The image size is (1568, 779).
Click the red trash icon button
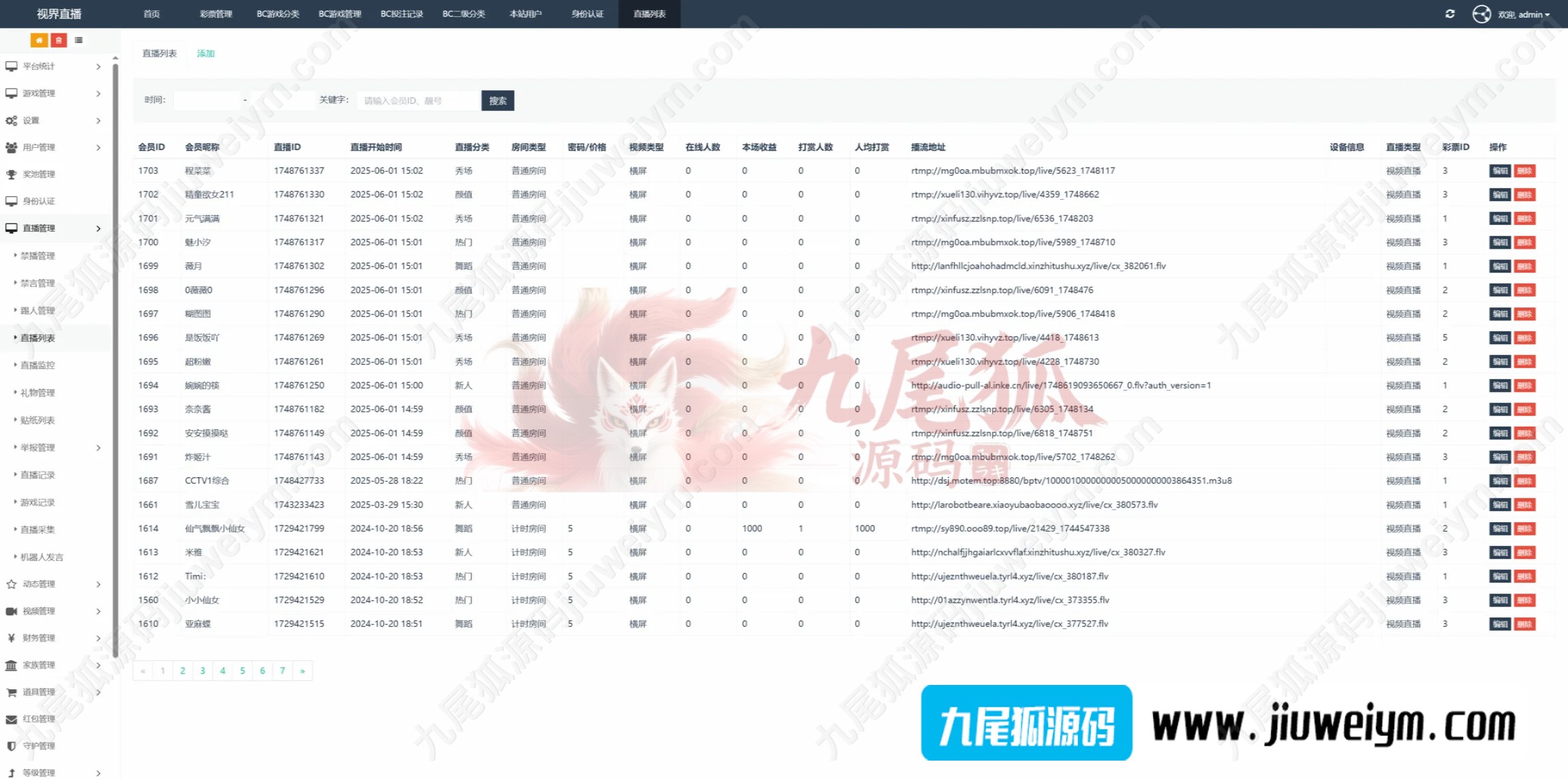pos(59,40)
